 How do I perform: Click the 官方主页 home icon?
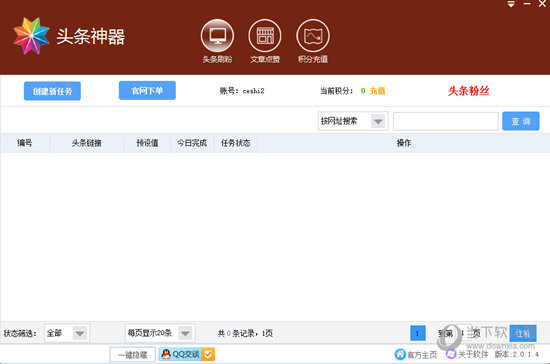400,355
